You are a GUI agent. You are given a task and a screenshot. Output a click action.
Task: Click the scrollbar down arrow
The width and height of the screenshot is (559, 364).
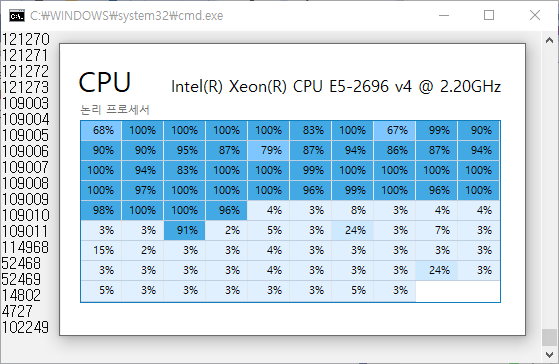[x=549, y=354]
